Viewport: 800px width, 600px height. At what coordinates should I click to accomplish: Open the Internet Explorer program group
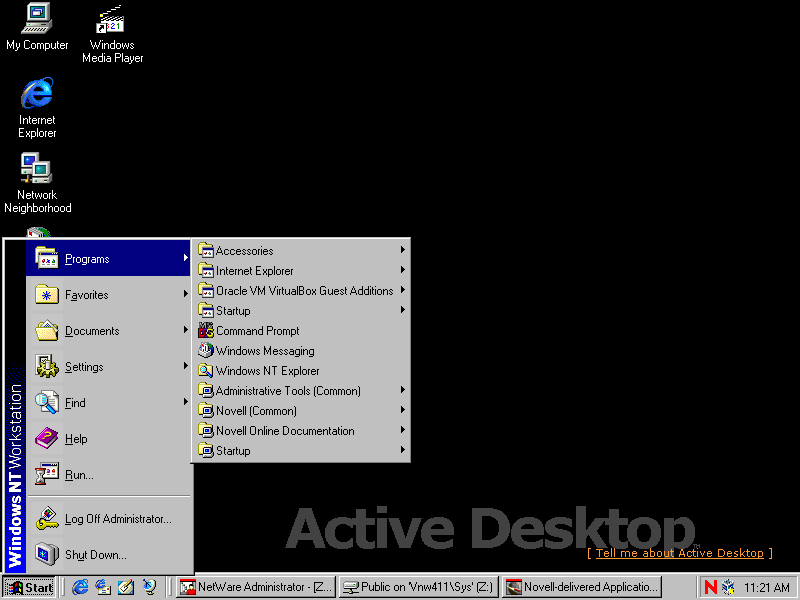[301, 271]
